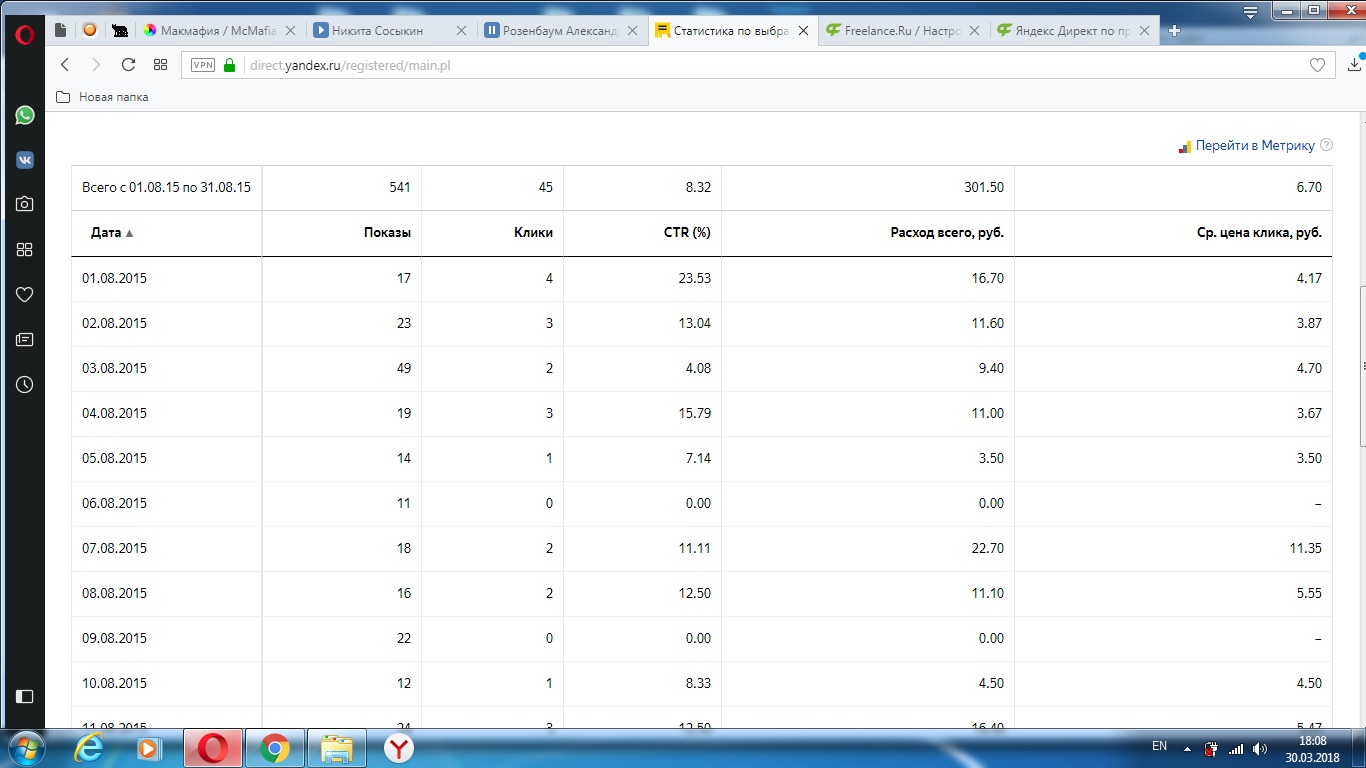
Task: Switch to the Макмафия / McMafia tab
Action: tap(221, 30)
